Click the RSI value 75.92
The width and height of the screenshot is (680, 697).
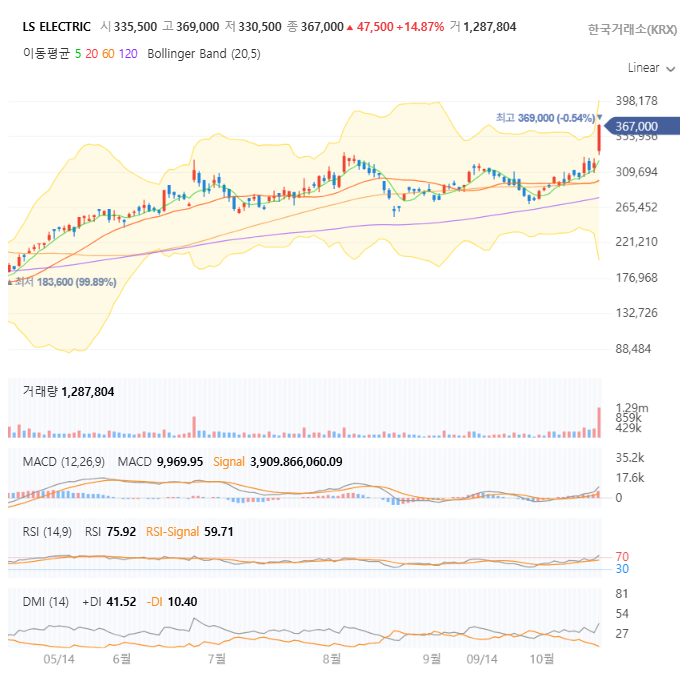click(x=121, y=532)
